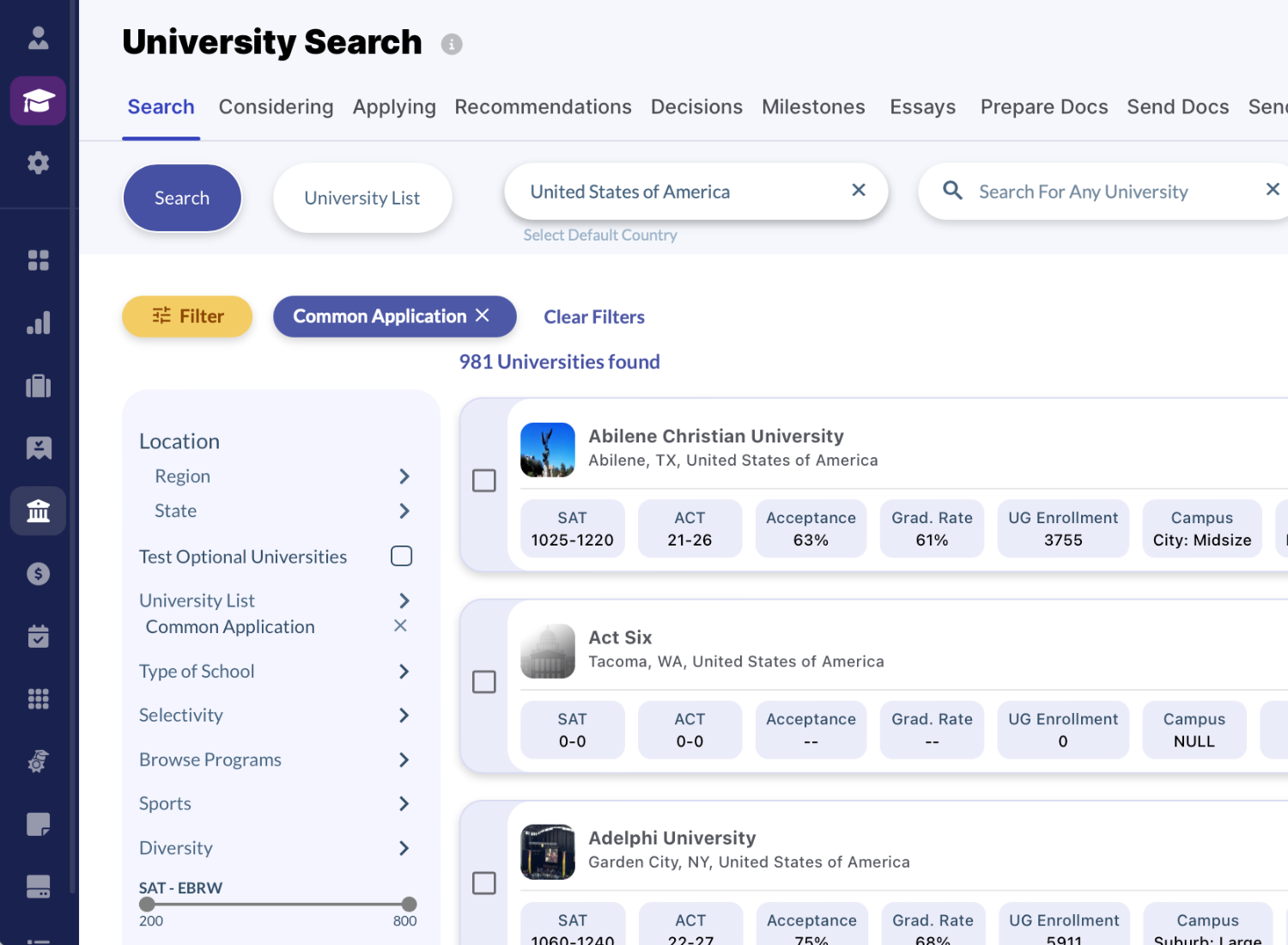
Task: Expand the Browse Programs filter
Action: [x=404, y=760]
